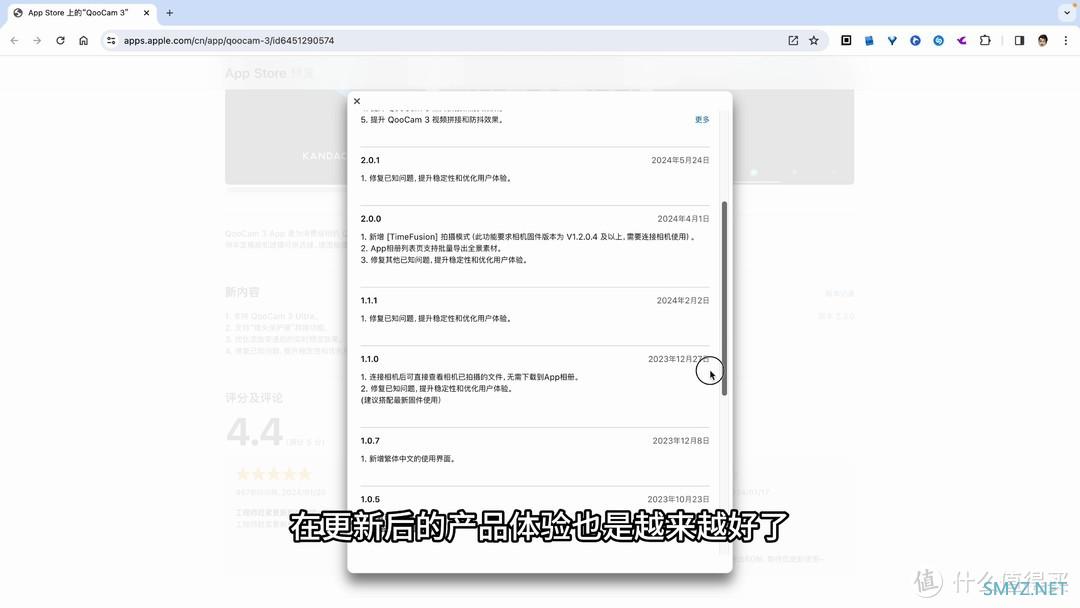Bookmark this page with the star
1080x608 pixels.
pyautogui.click(x=814, y=41)
